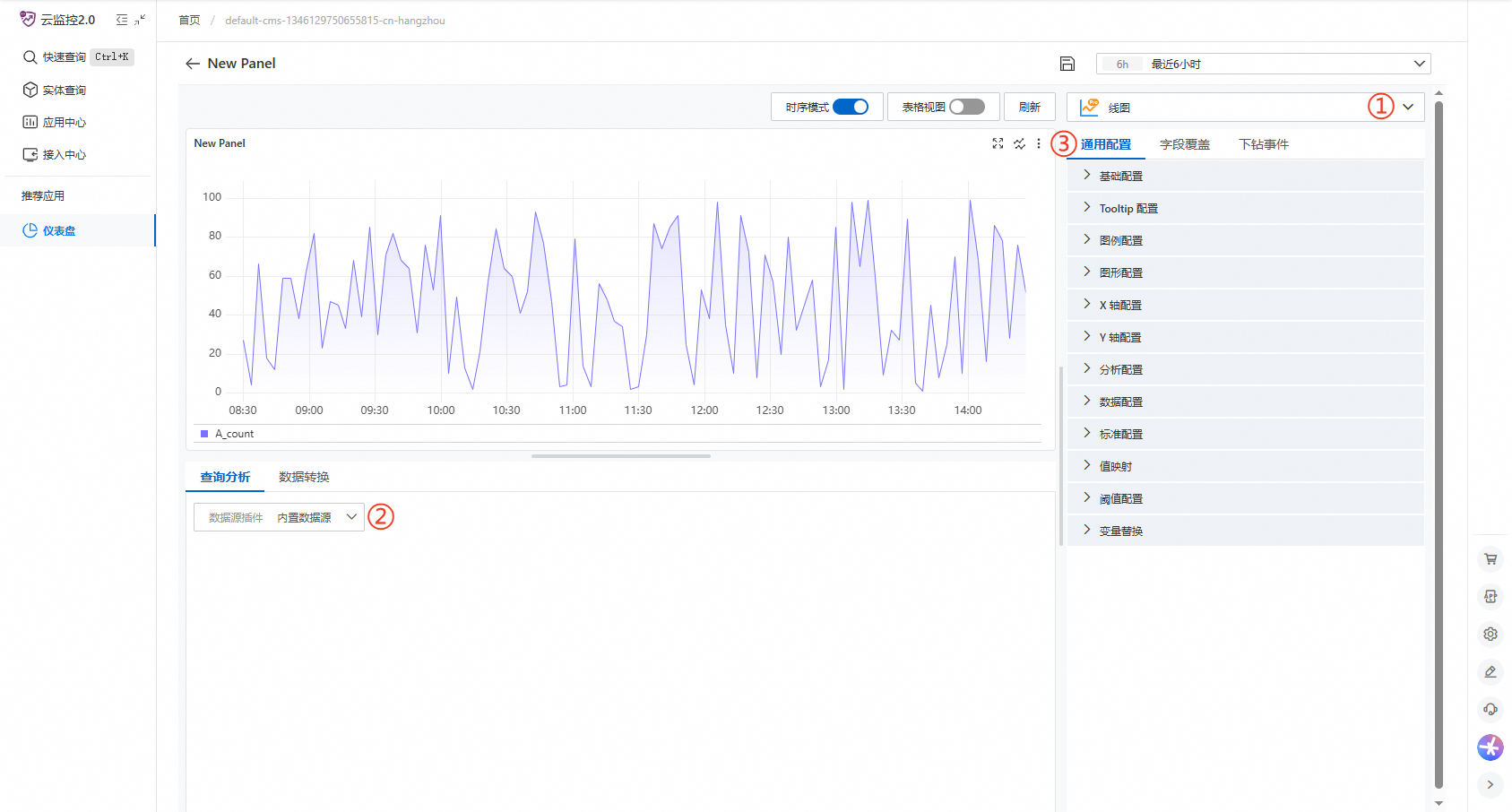Expand the Tooltip 配置 section
This screenshot has height=812, width=1512.
pos(1245,208)
